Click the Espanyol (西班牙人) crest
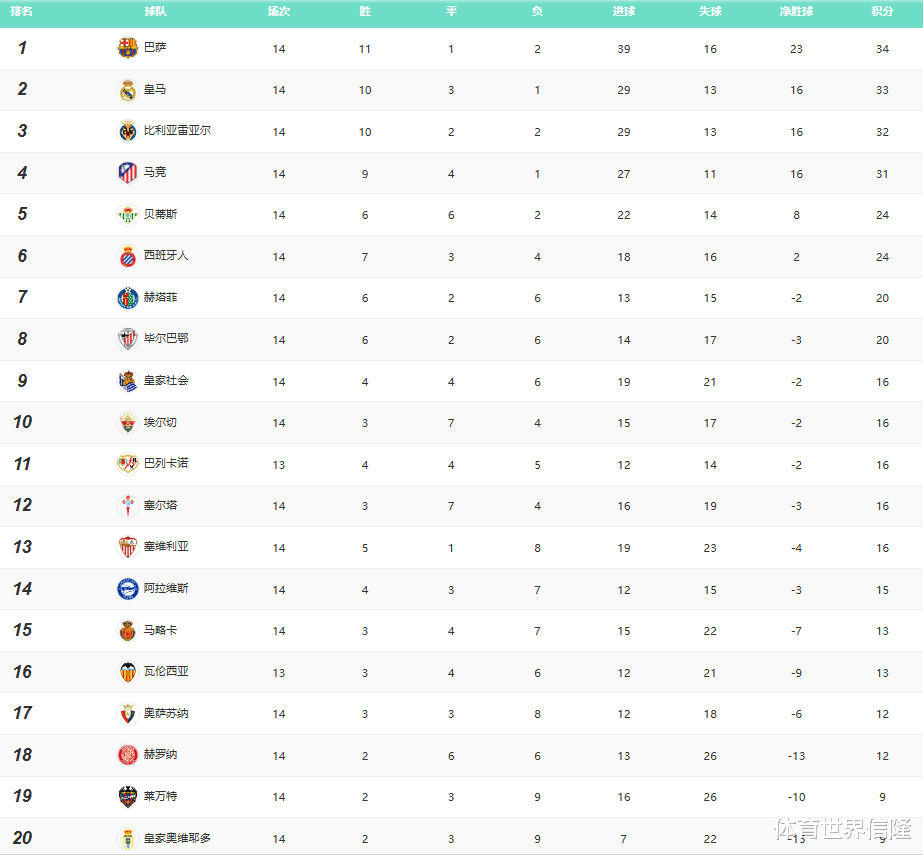Viewport: 923px width, 855px height. click(128, 256)
